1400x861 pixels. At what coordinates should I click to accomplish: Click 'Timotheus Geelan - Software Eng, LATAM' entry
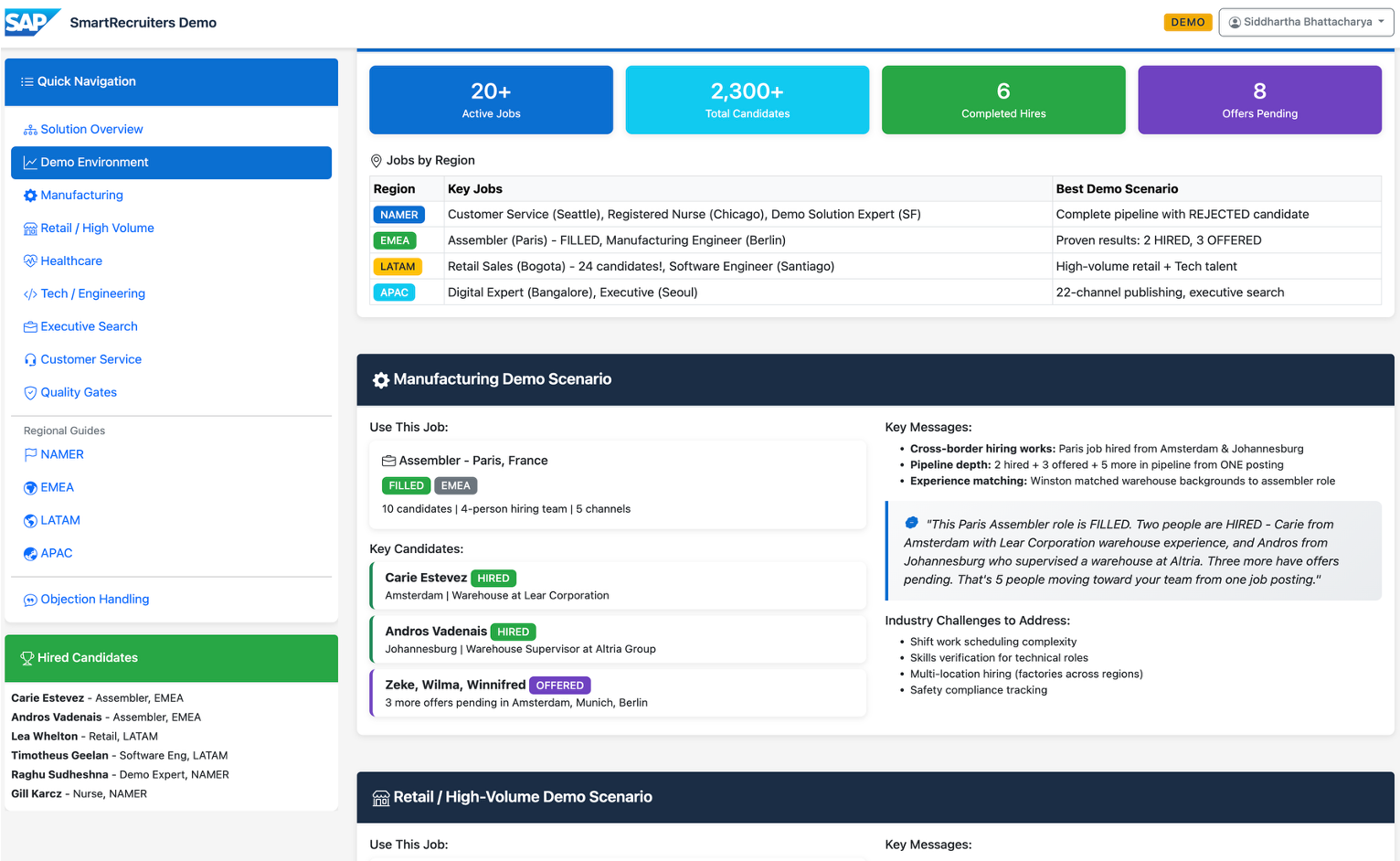pos(120,756)
